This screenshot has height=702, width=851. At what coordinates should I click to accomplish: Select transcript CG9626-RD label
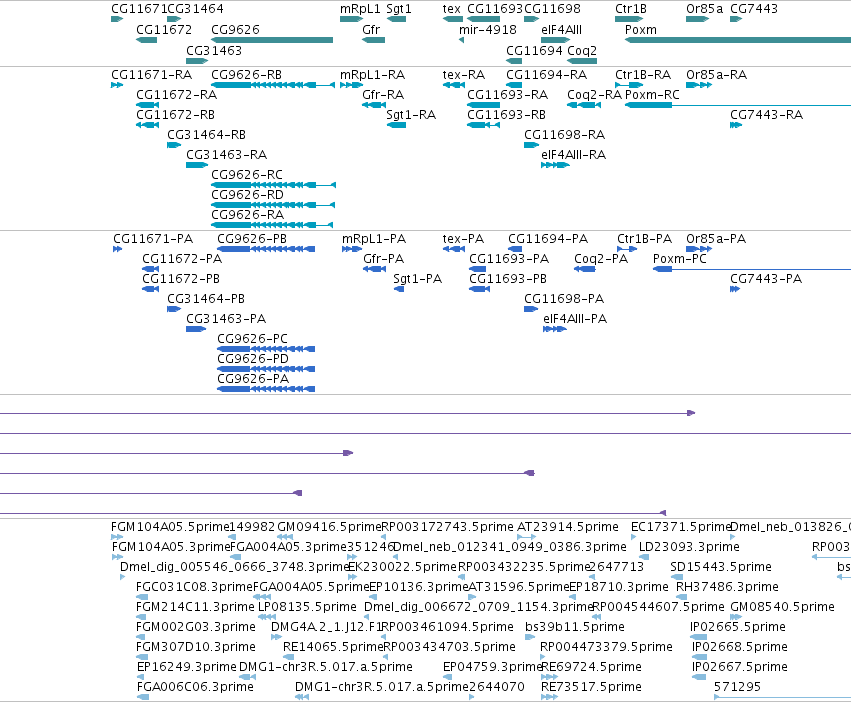tap(247, 194)
